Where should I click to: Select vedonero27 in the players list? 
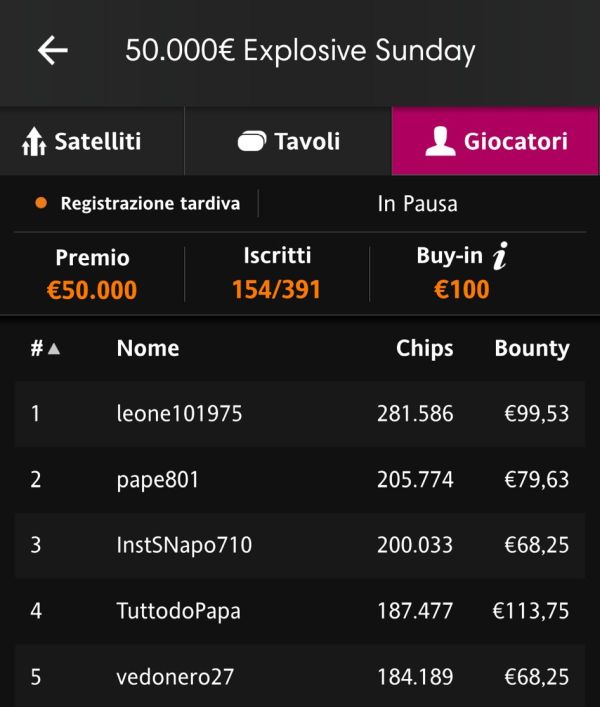pos(300,676)
